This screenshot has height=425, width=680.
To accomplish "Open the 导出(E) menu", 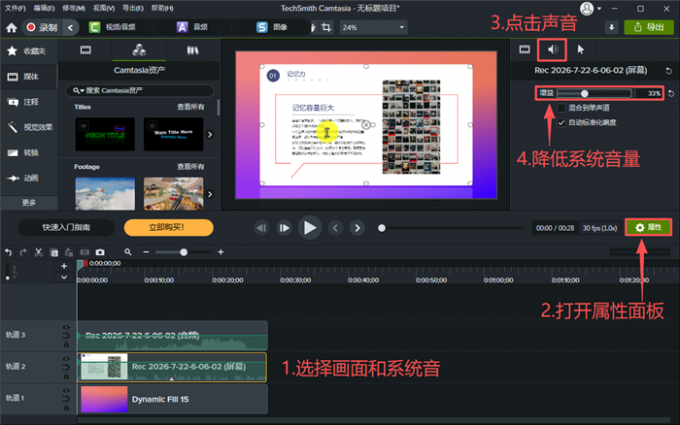I will coord(133,8).
